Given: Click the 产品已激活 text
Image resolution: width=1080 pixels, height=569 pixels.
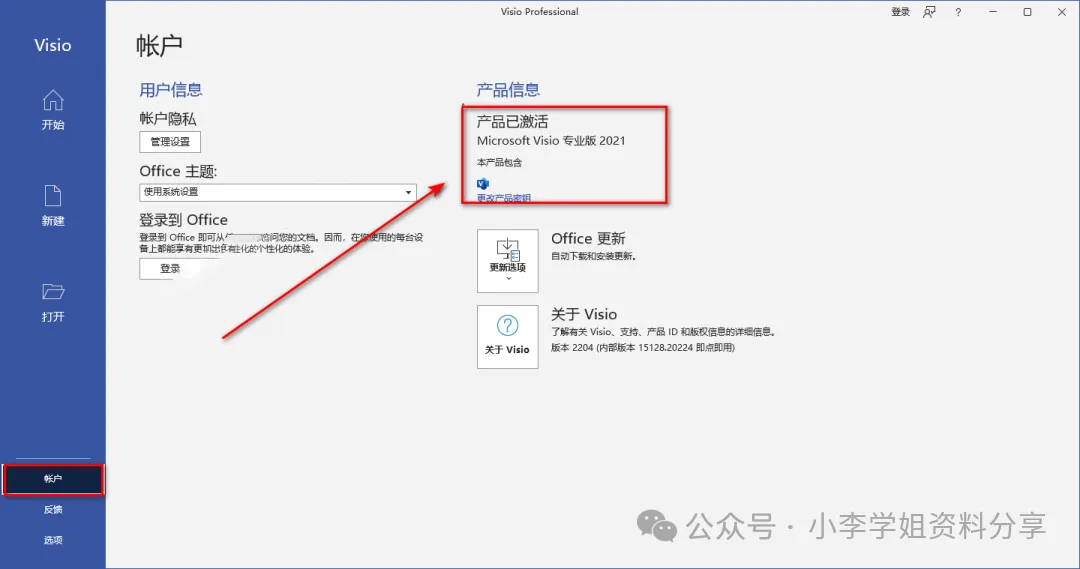Looking at the screenshot, I should [x=512, y=122].
